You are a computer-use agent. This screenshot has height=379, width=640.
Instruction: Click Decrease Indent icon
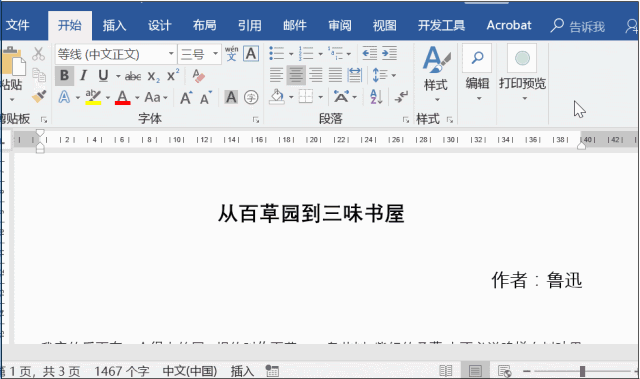pos(369,53)
